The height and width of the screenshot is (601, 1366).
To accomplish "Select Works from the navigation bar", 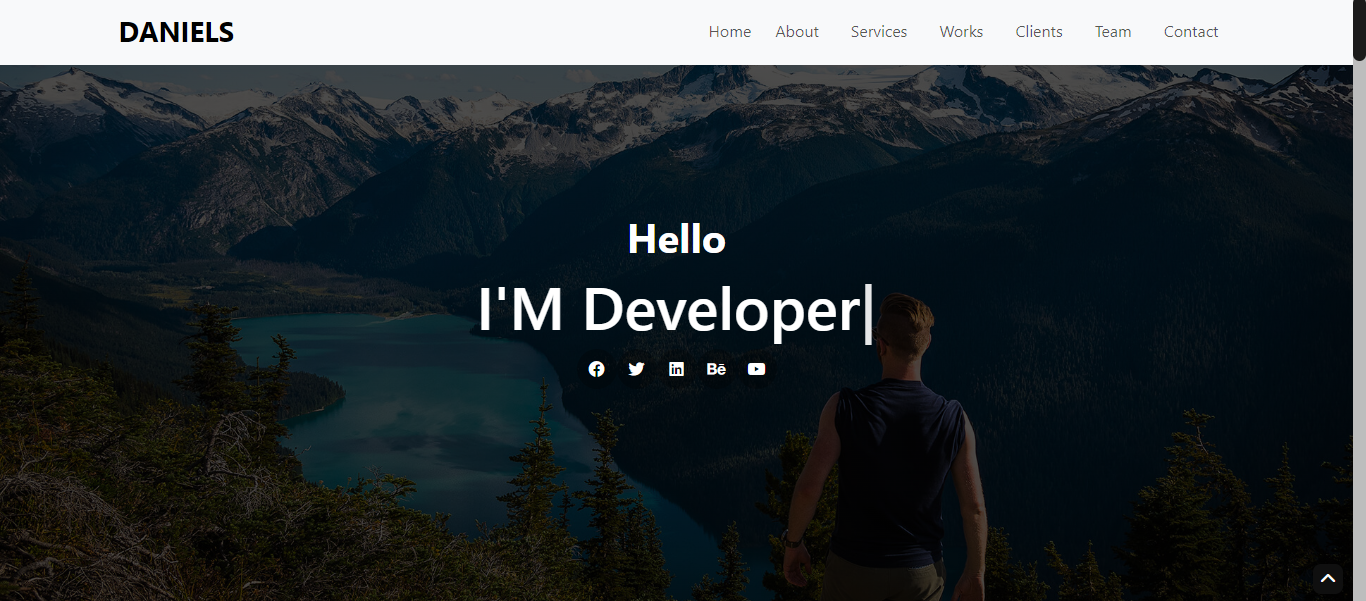I will point(961,32).
